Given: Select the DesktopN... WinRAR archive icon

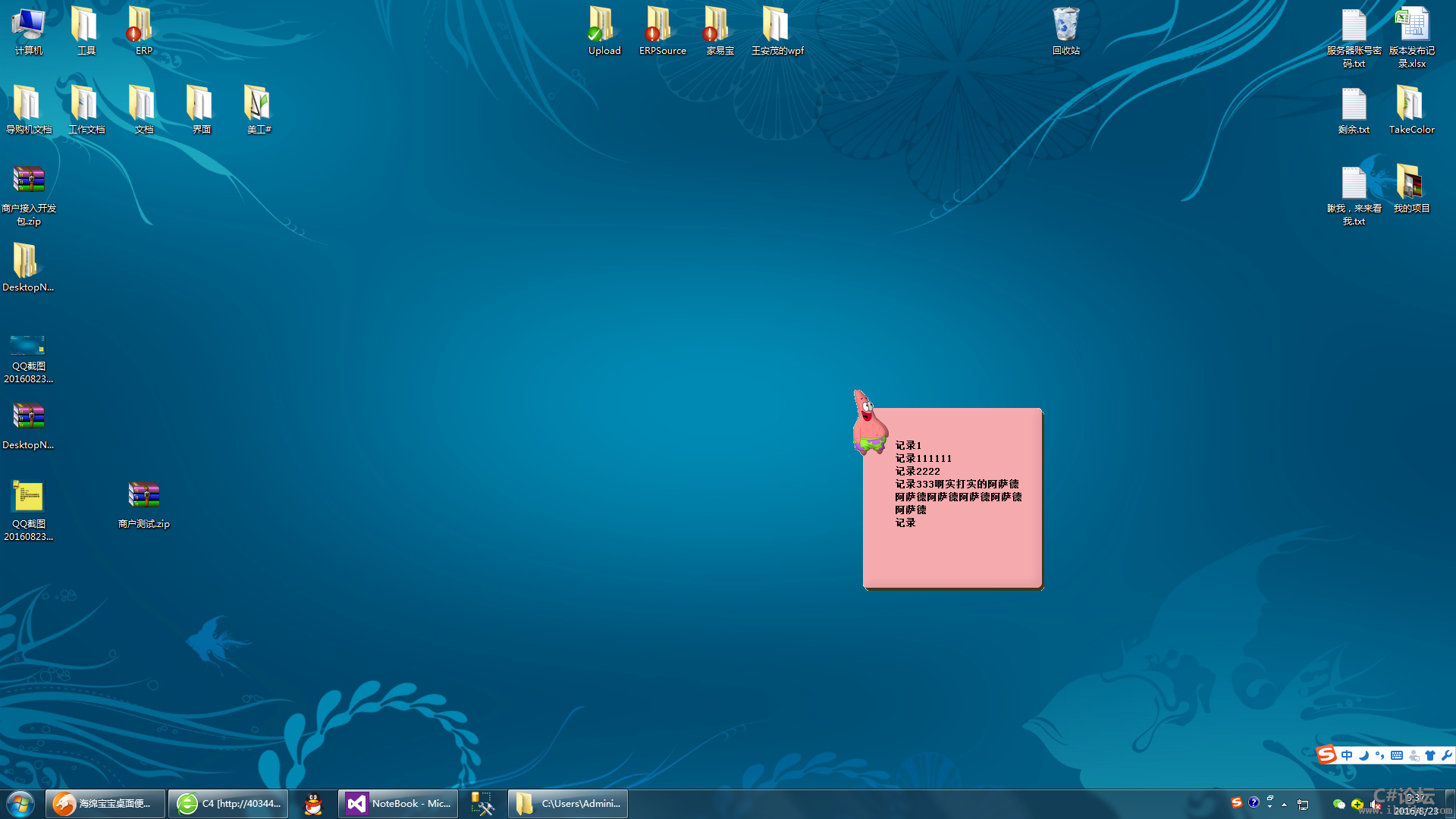Looking at the screenshot, I should [28, 425].
